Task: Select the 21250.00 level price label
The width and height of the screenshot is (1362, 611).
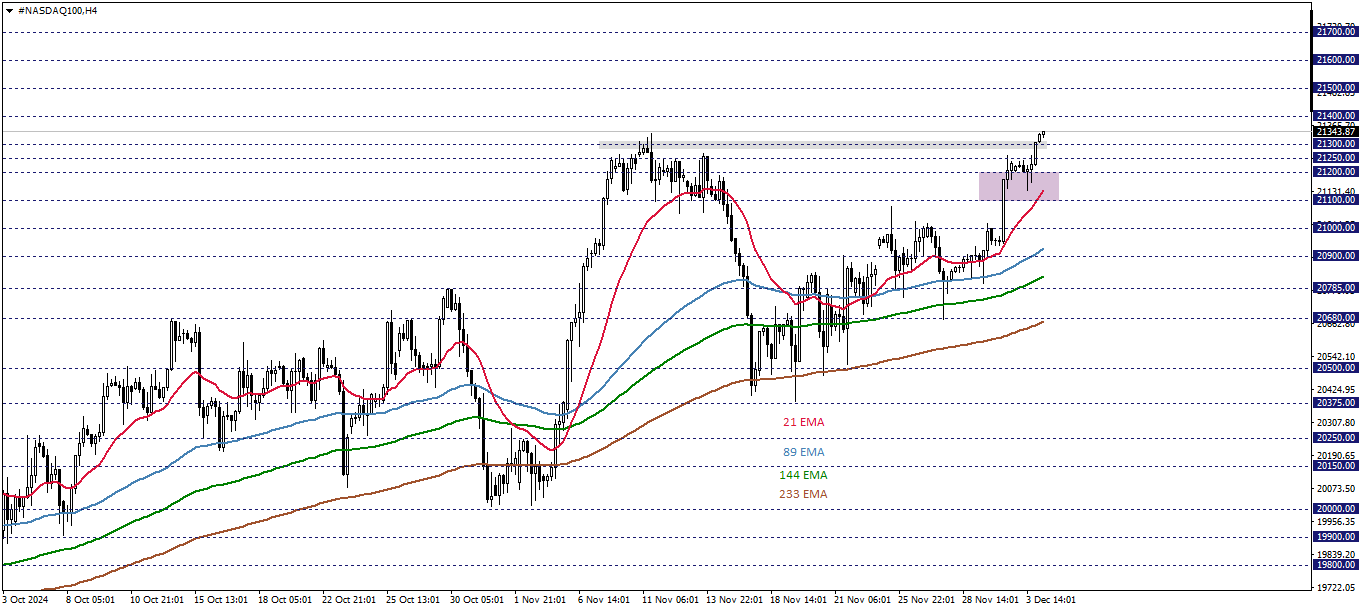Action: (1336, 158)
